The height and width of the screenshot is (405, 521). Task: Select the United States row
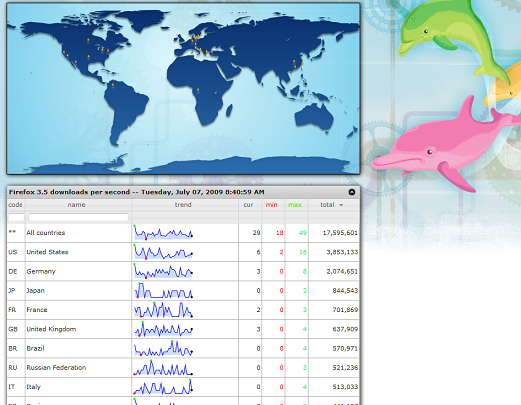tap(183, 252)
